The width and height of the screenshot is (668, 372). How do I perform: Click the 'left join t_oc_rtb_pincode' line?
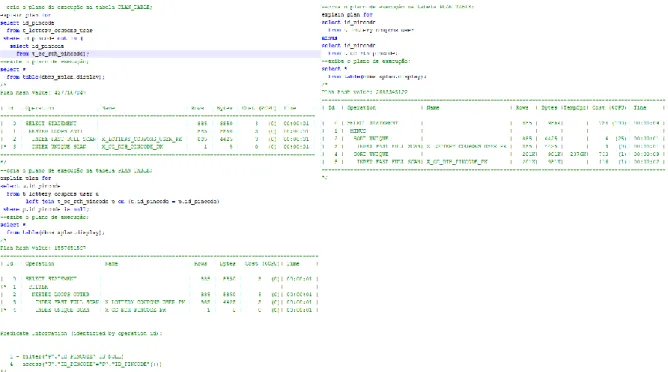122,202
